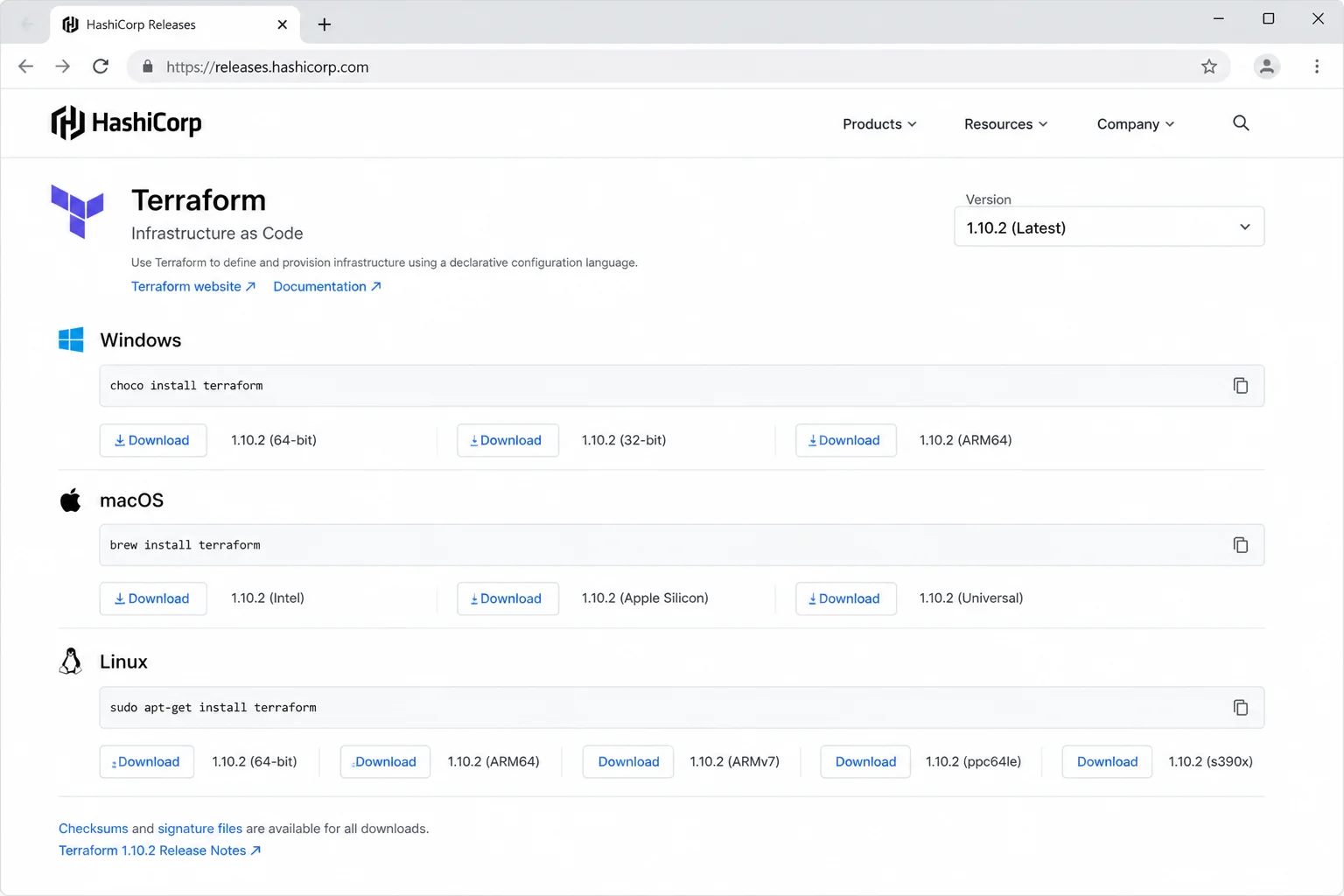Select the HashiCorp Releases browser tab
The width and height of the screenshot is (1344, 896).
175,24
